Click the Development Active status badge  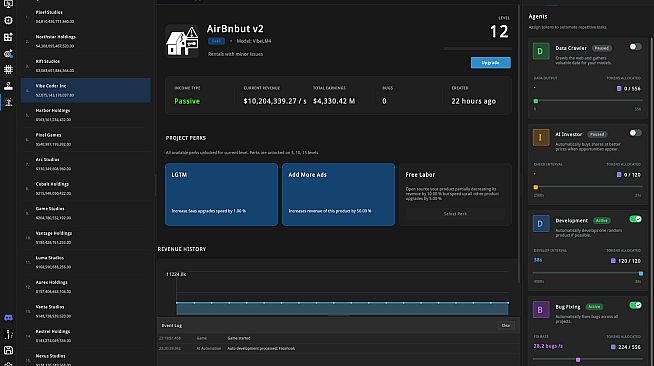click(601, 221)
